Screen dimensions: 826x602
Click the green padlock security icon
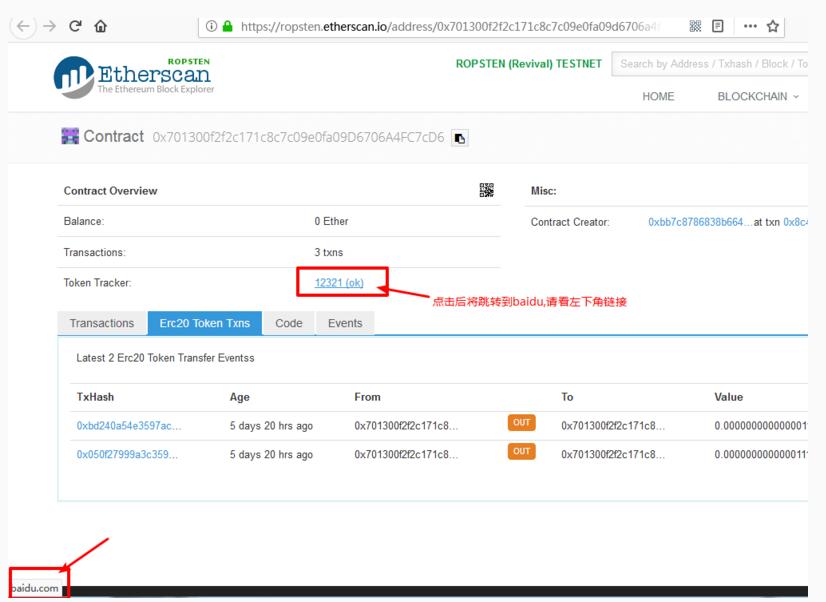228,26
